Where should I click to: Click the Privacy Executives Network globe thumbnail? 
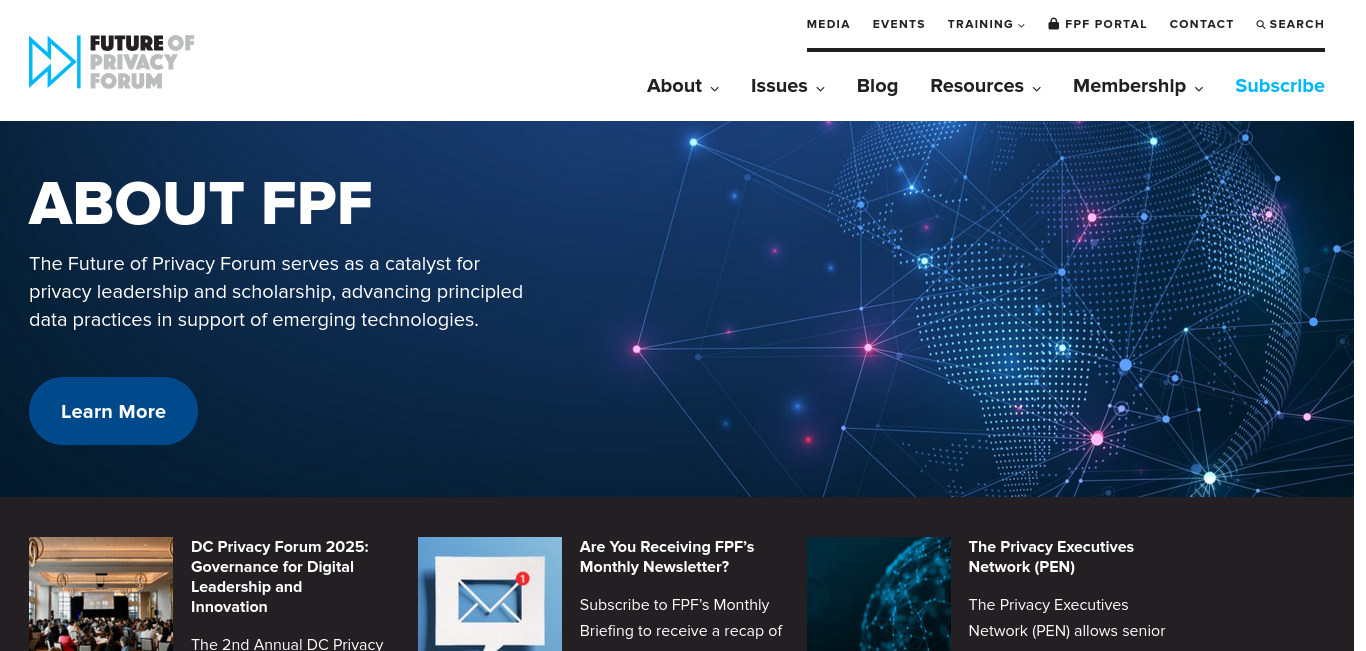(879, 594)
